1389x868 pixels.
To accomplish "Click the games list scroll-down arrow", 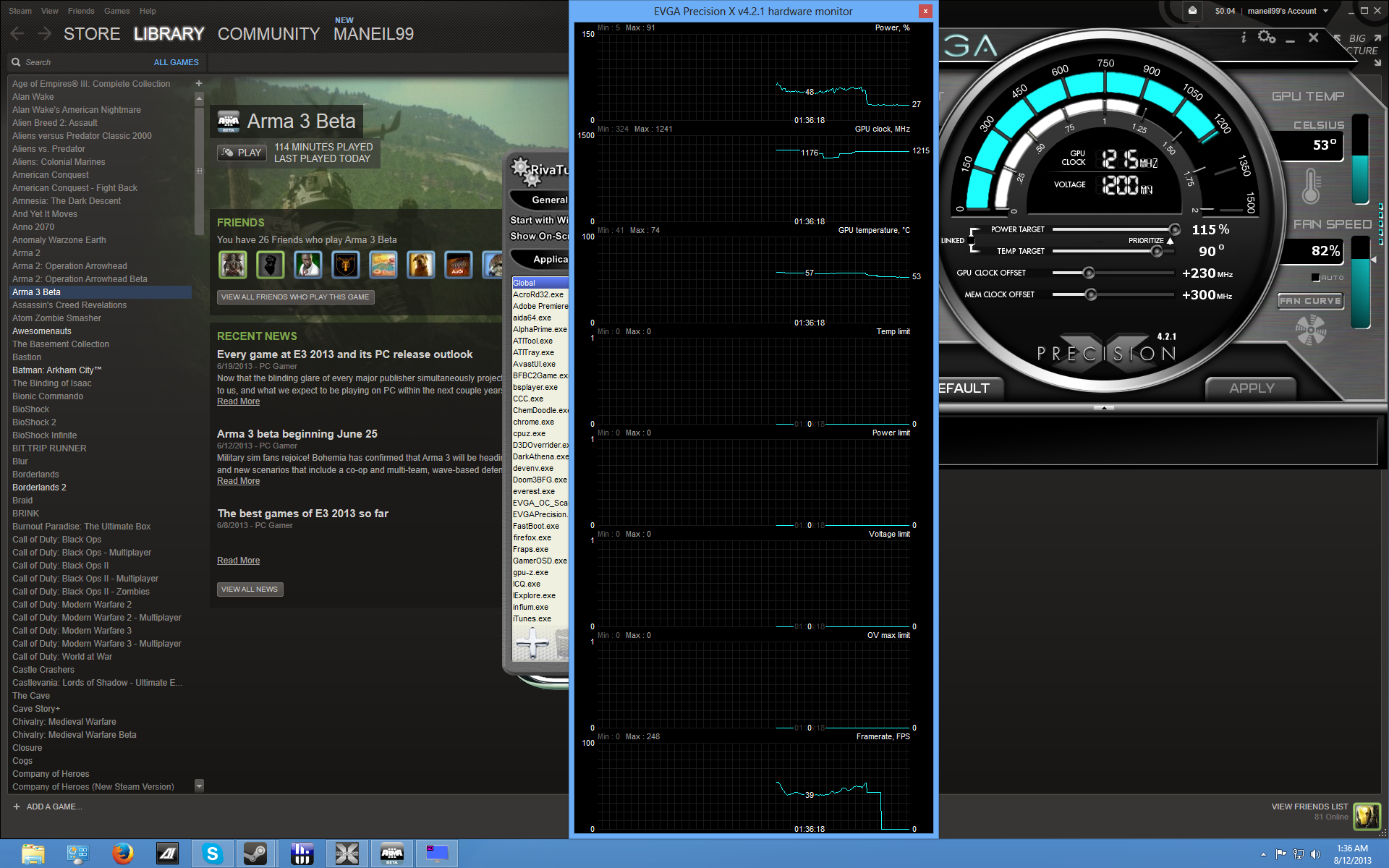I will coord(199,786).
